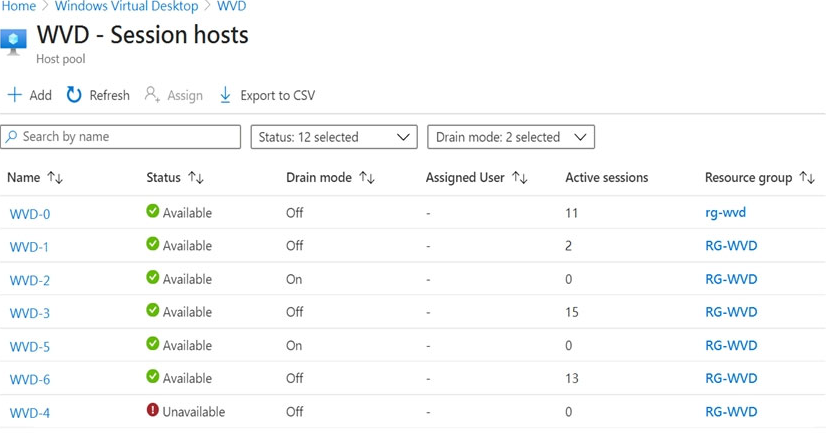This screenshot has height=433, width=827.
Task: Open session host WVD-0
Action: [x=29, y=214]
